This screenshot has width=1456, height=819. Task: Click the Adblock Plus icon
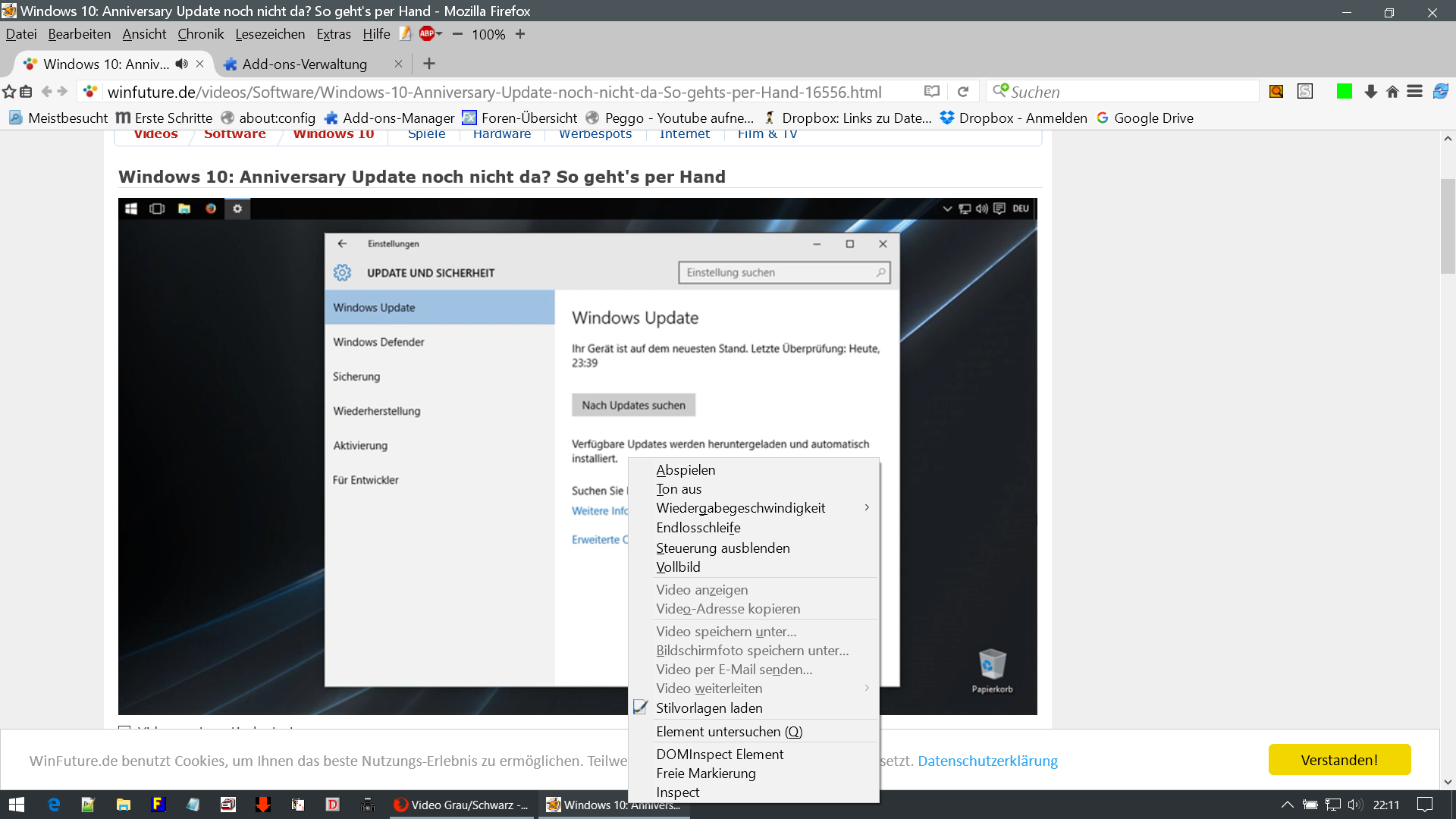point(427,33)
